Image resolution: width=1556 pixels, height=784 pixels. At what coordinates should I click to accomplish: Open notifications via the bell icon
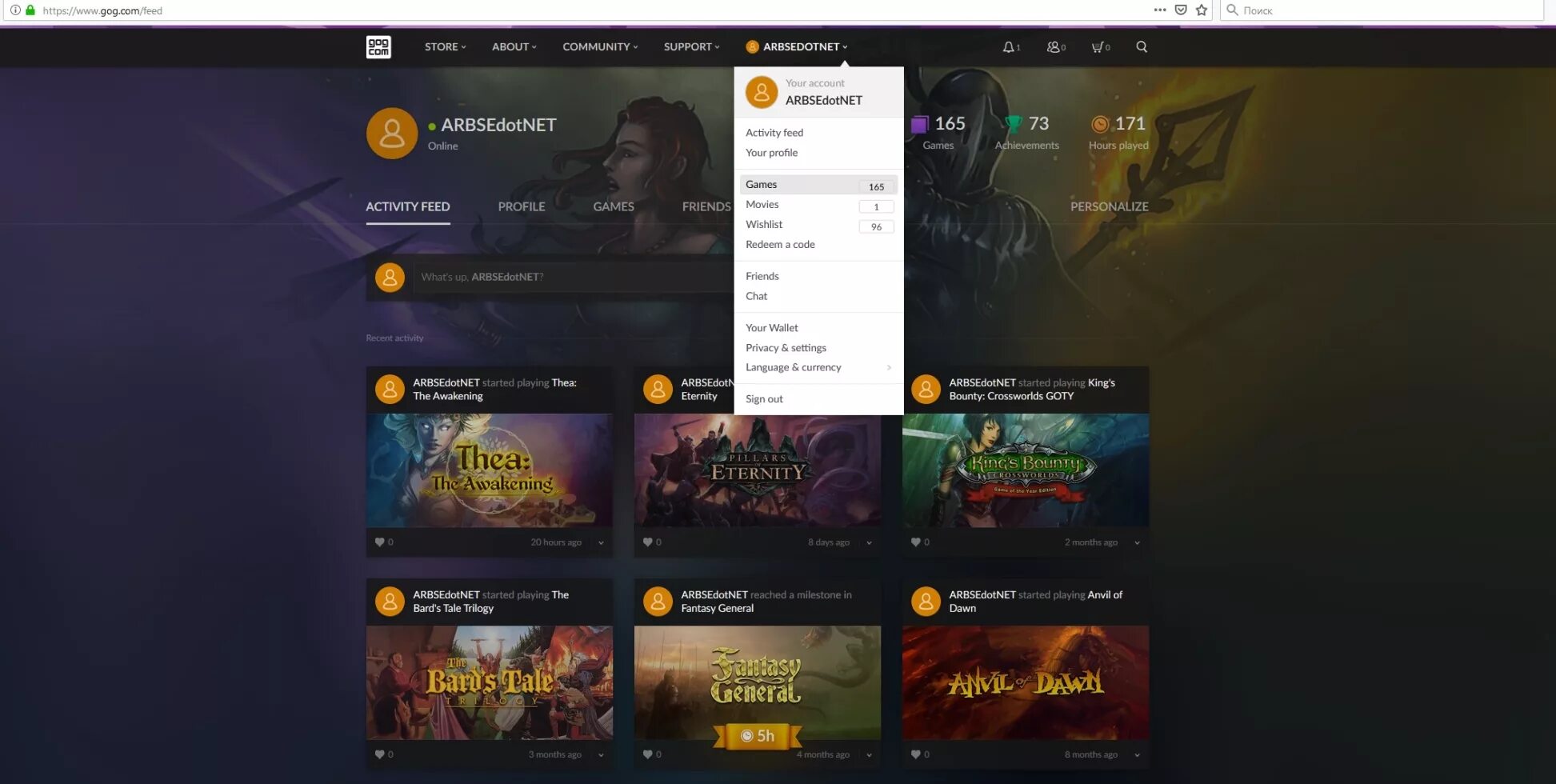tap(1007, 47)
